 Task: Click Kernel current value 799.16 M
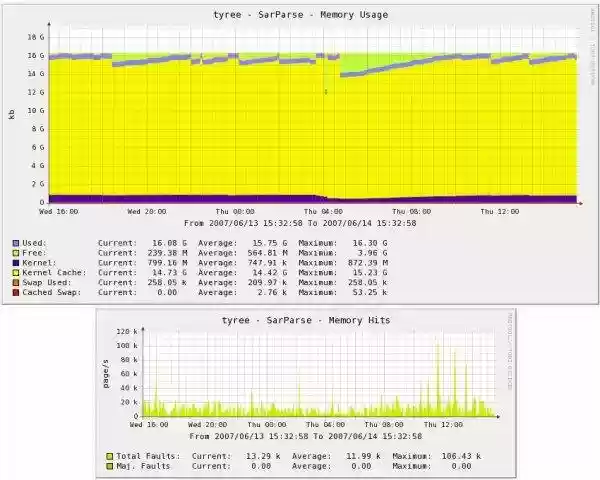point(167,263)
